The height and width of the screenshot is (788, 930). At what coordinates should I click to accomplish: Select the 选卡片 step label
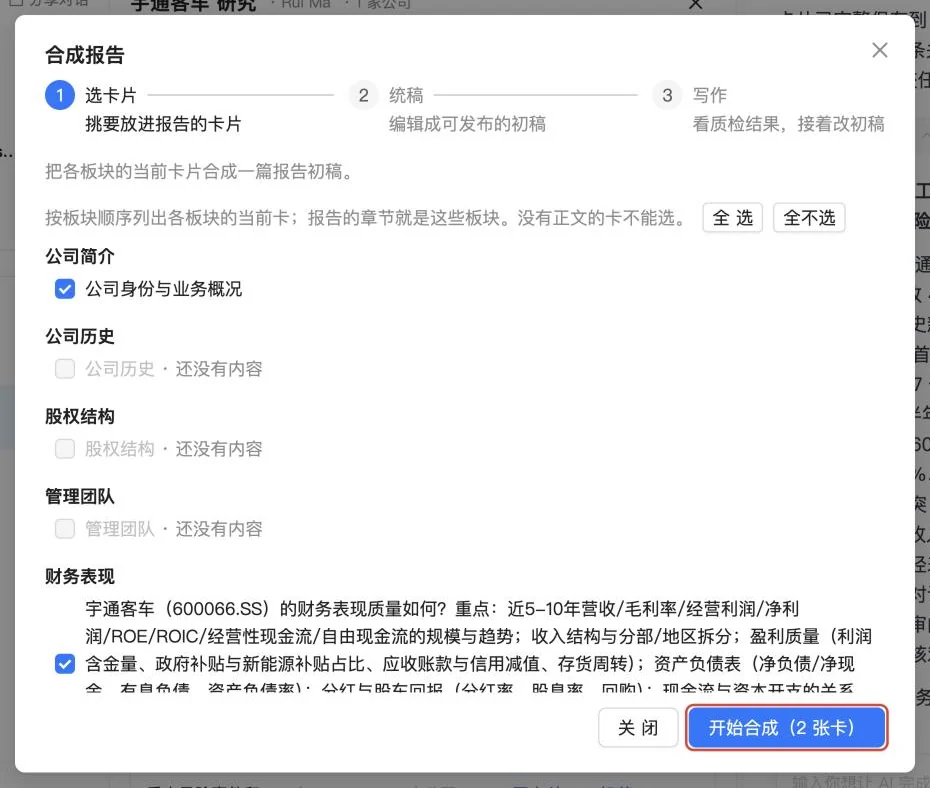tap(111, 95)
